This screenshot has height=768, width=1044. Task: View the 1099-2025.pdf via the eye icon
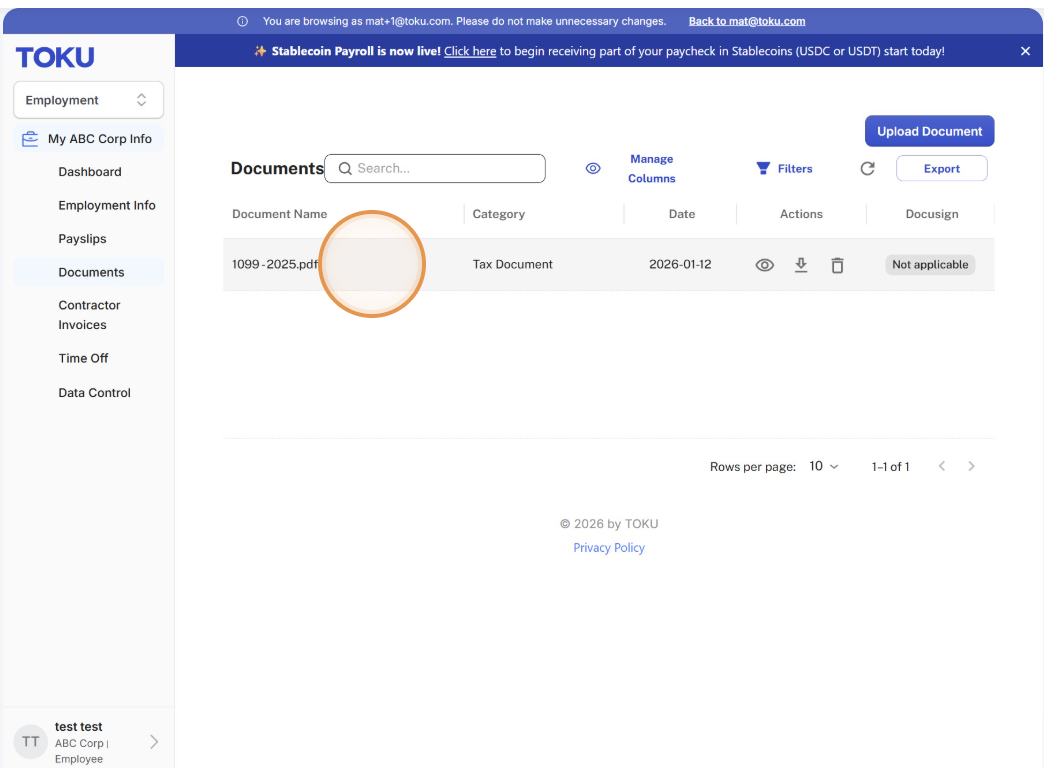pos(764,265)
